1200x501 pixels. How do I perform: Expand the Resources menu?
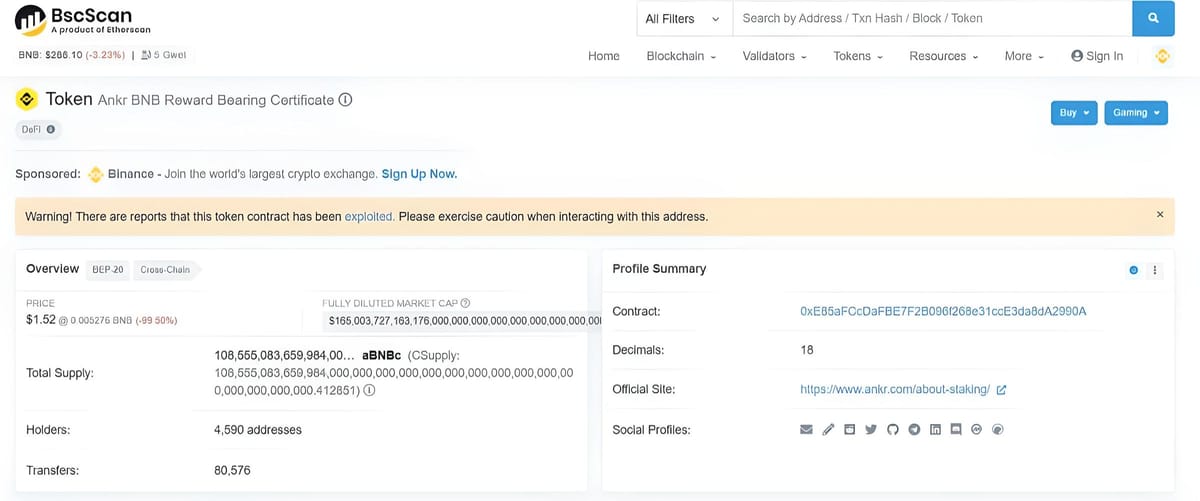pyautogui.click(x=943, y=56)
